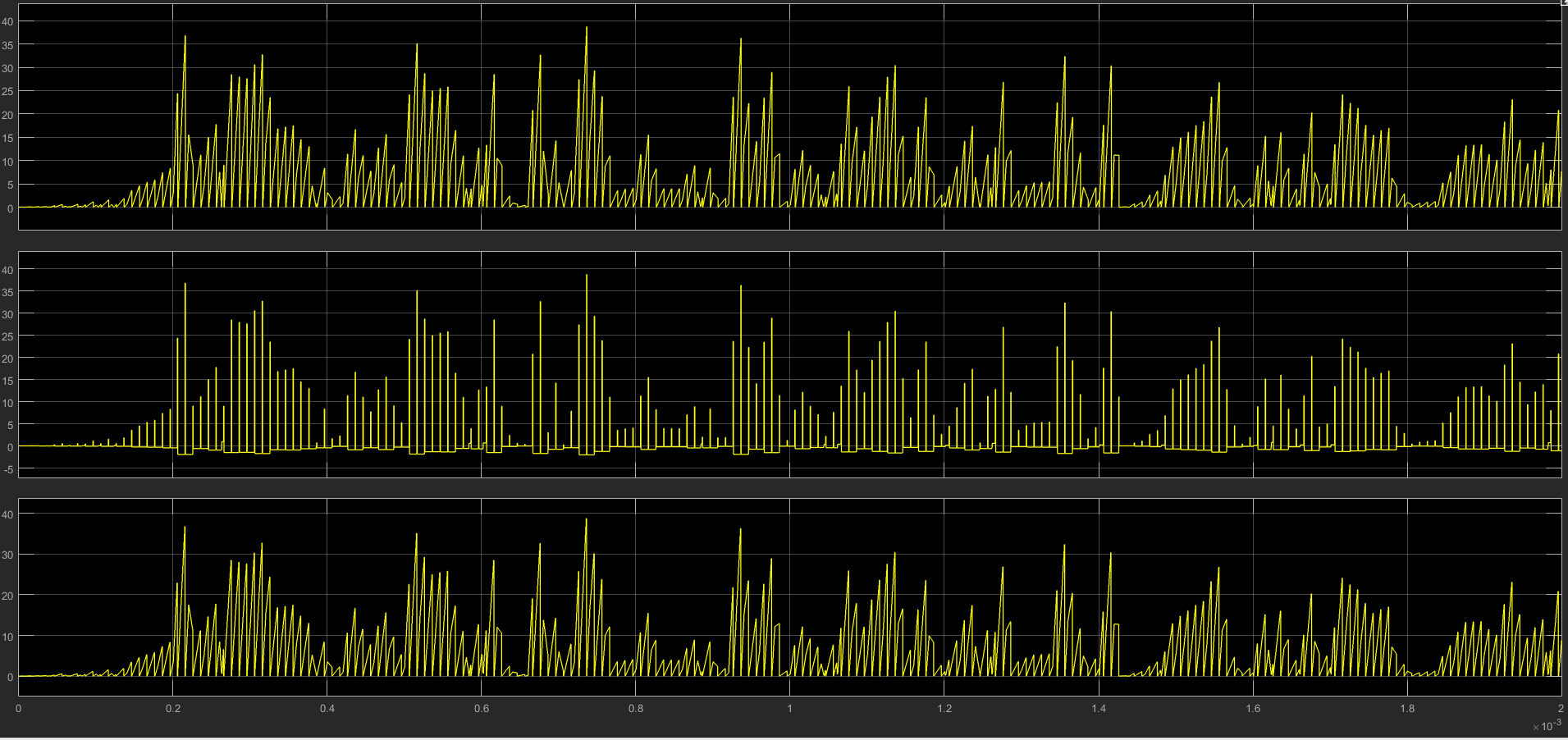Select the top scope plot waveform area

pos(789,116)
